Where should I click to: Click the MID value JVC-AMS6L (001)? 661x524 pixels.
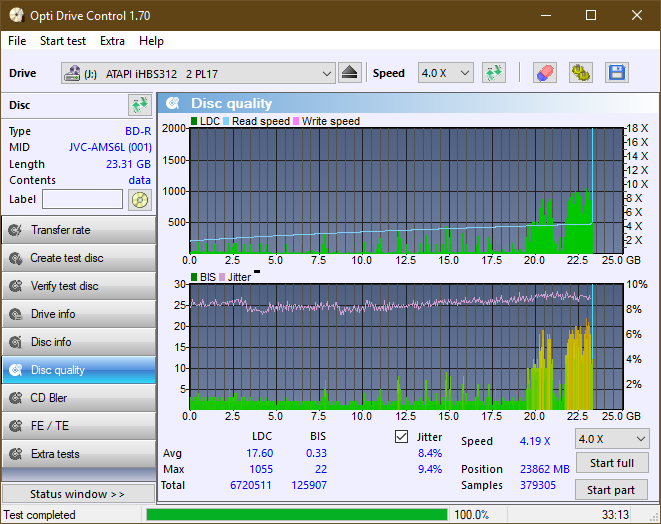pyautogui.click(x=110, y=148)
